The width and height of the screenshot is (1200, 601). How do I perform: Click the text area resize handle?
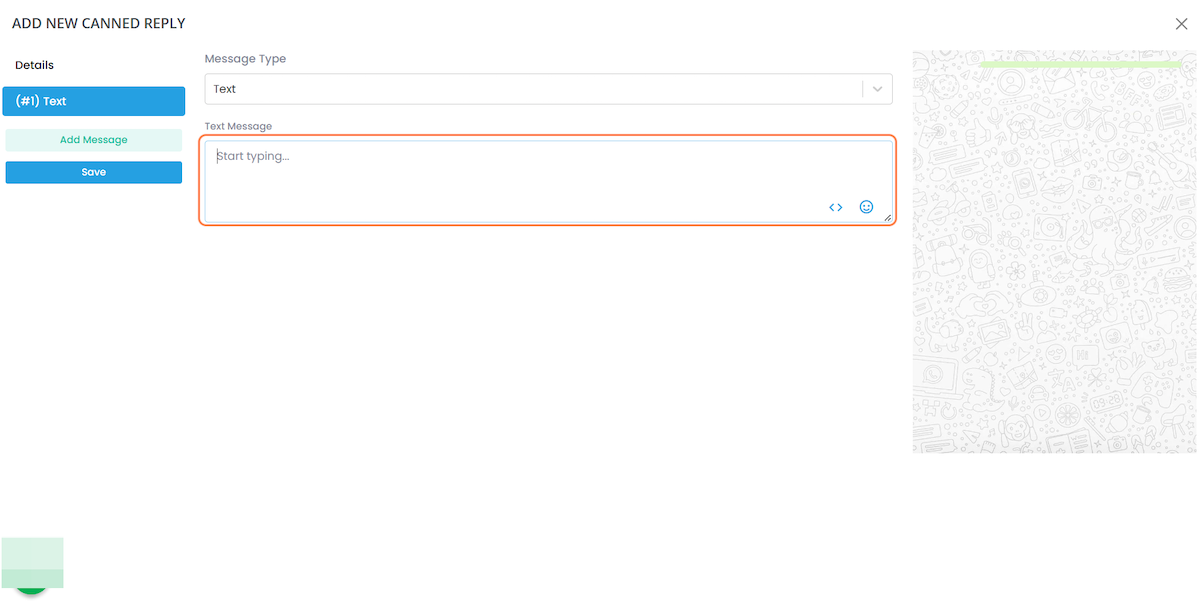tap(887, 217)
